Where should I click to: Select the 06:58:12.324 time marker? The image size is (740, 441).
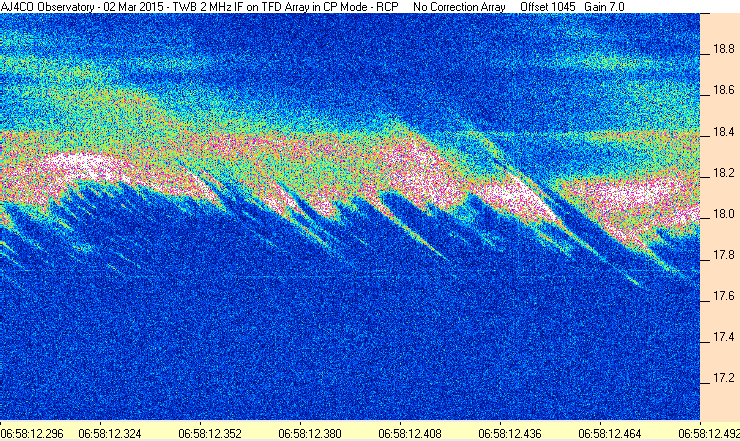pyautogui.click(x=109, y=433)
